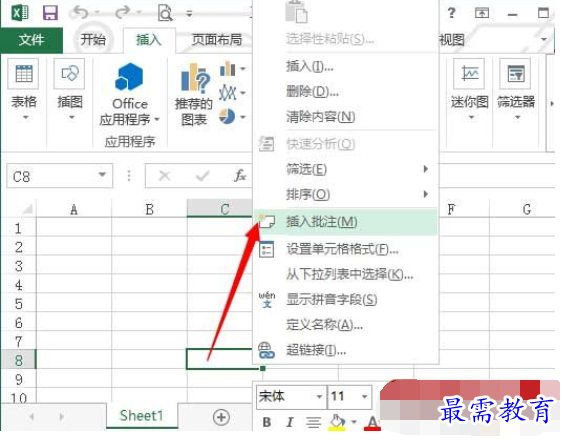Insert a column chart icon
This screenshot has width=562, height=442.
(x=228, y=68)
